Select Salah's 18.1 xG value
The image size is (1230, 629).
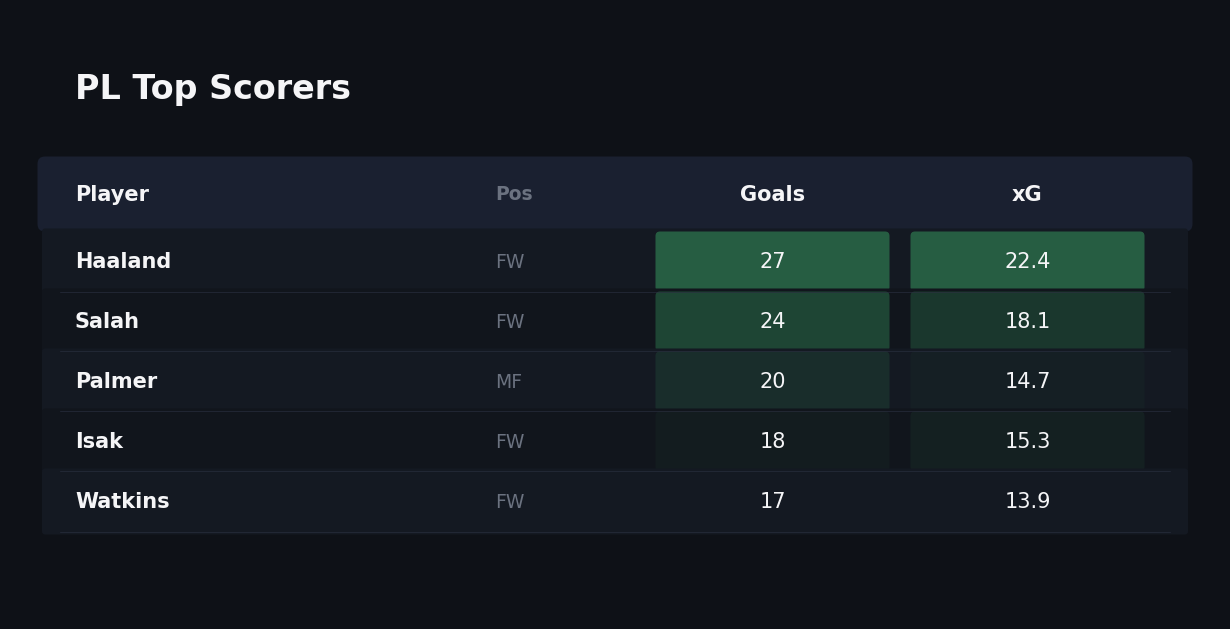coord(1027,321)
